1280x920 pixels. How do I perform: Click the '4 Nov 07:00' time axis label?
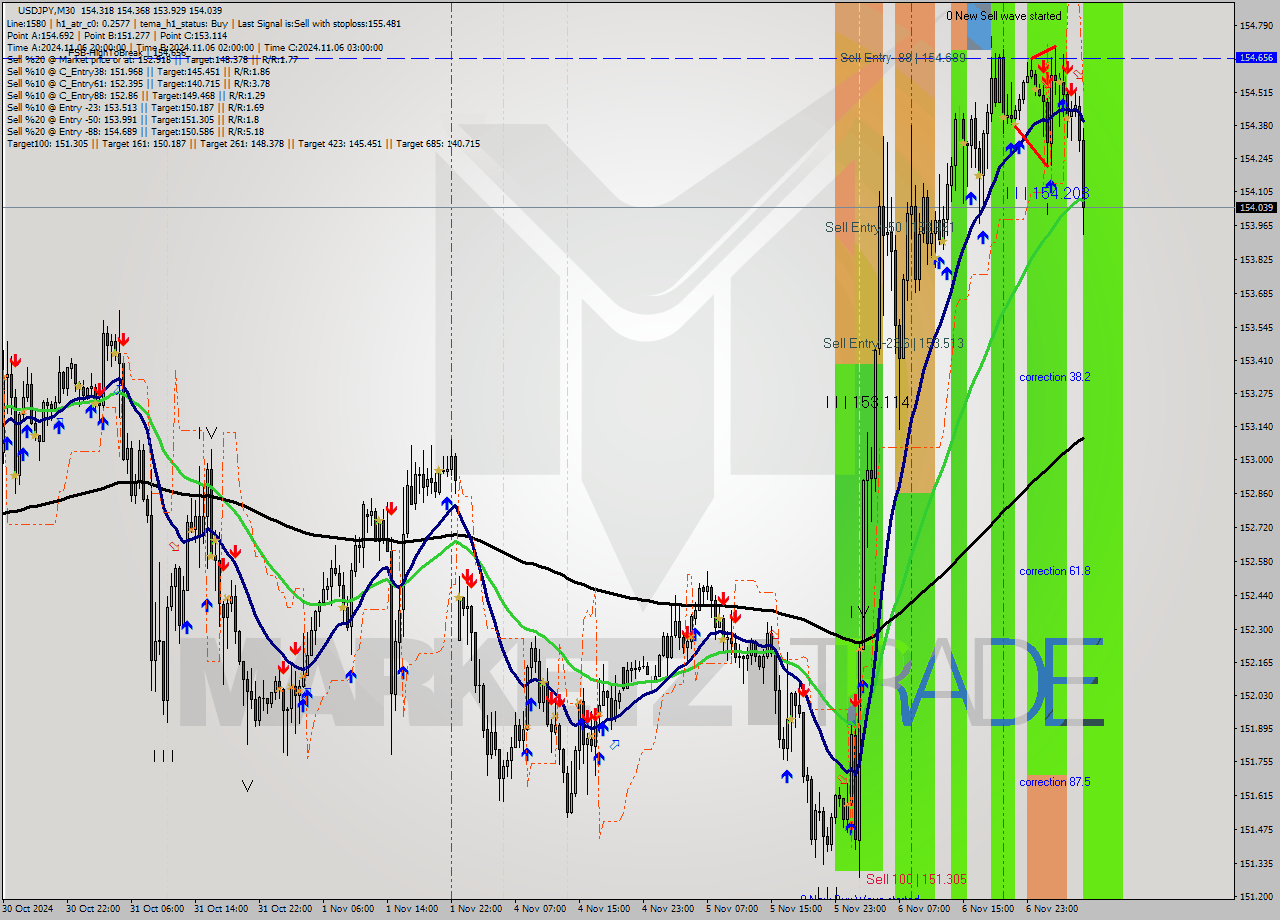(541, 909)
